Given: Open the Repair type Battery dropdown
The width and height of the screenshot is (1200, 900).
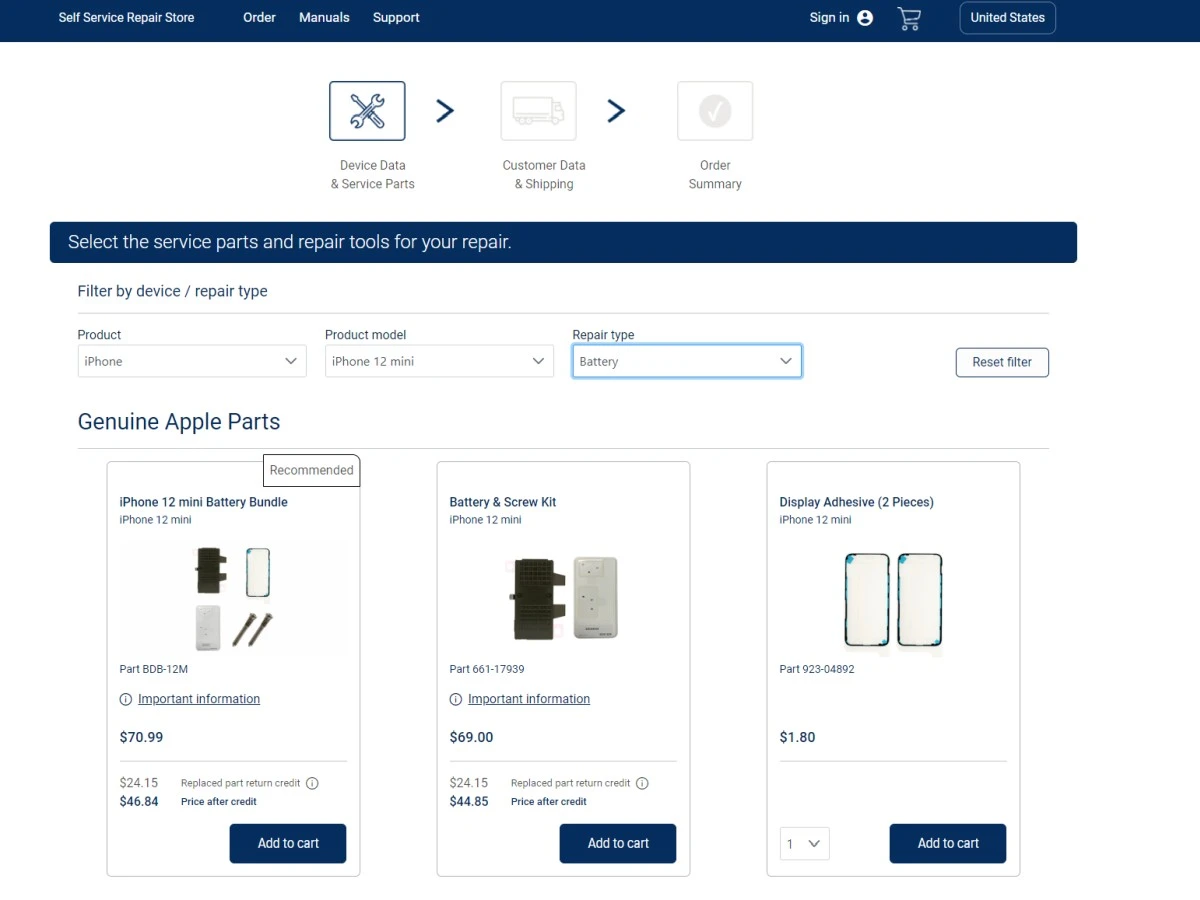Looking at the screenshot, I should pyautogui.click(x=687, y=361).
